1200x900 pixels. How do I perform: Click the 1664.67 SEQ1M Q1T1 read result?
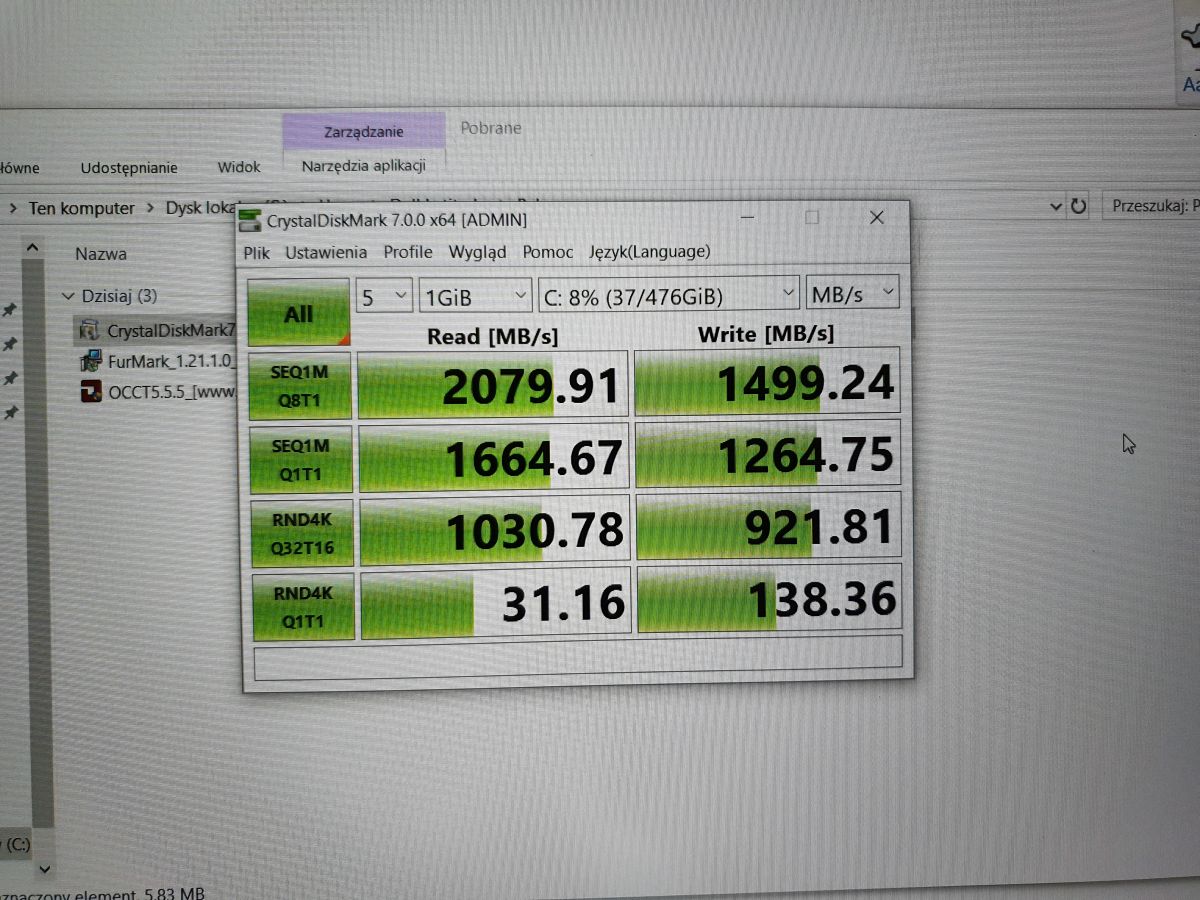pos(494,456)
